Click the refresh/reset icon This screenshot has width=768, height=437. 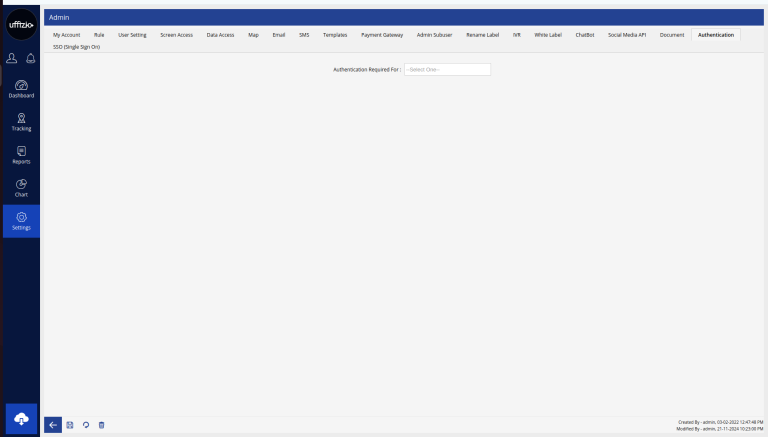click(85, 425)
